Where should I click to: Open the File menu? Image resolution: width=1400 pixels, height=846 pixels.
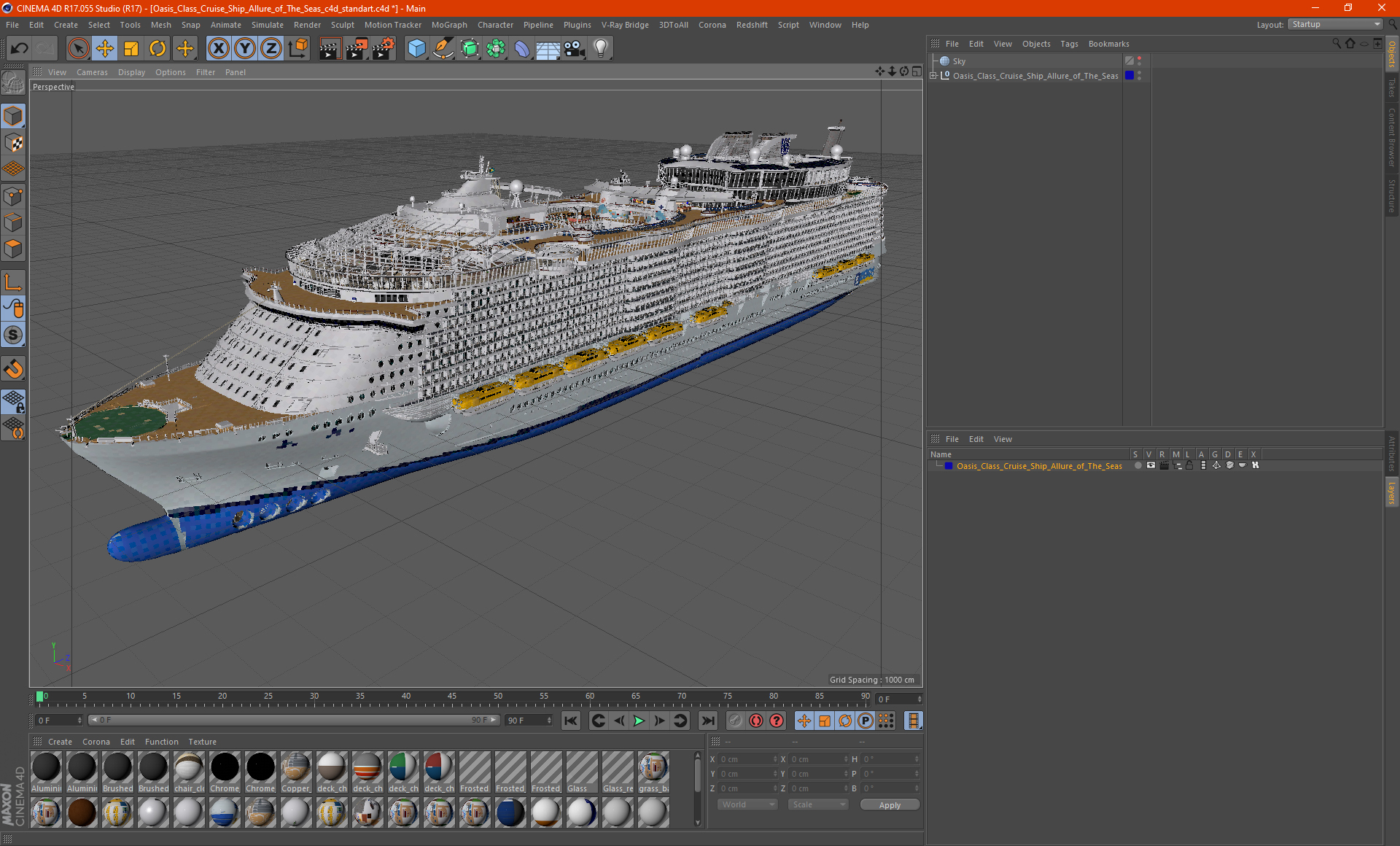click(12, 25)
